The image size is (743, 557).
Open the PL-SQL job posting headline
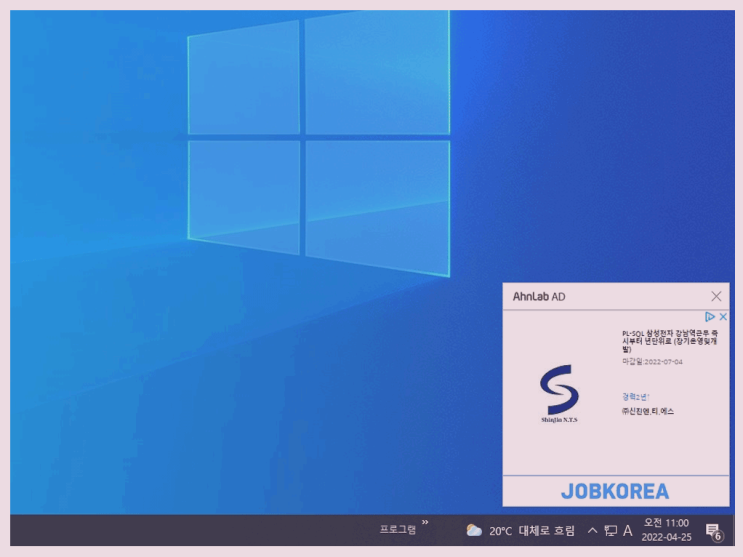[x=670, y=341]
